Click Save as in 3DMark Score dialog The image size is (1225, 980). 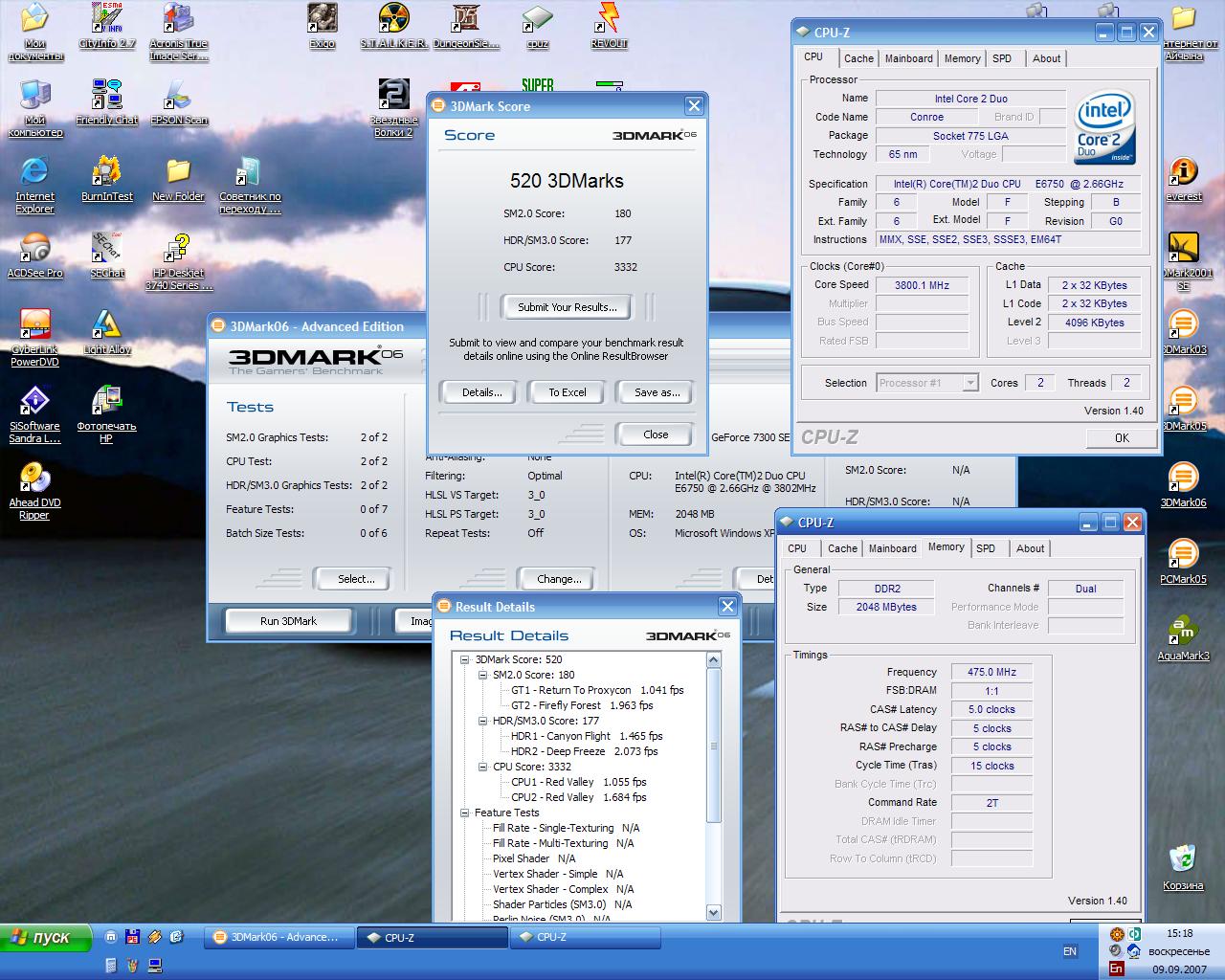pyautogui.click(x=657, y=392)
